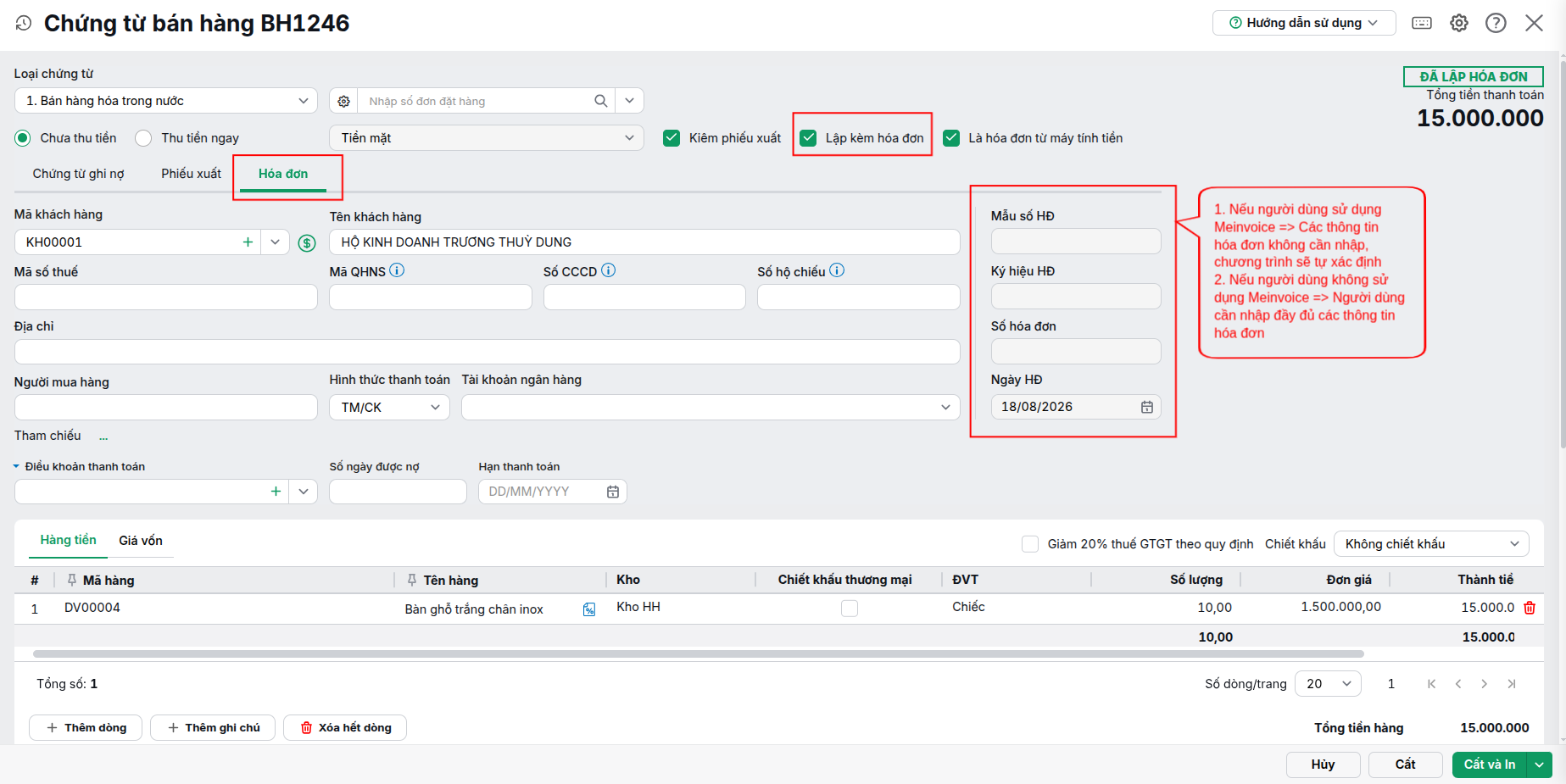Open the history icon beside the voucher title
Image resolution: width=1566 pixels, height=784 pixels.
pos(24,23)
